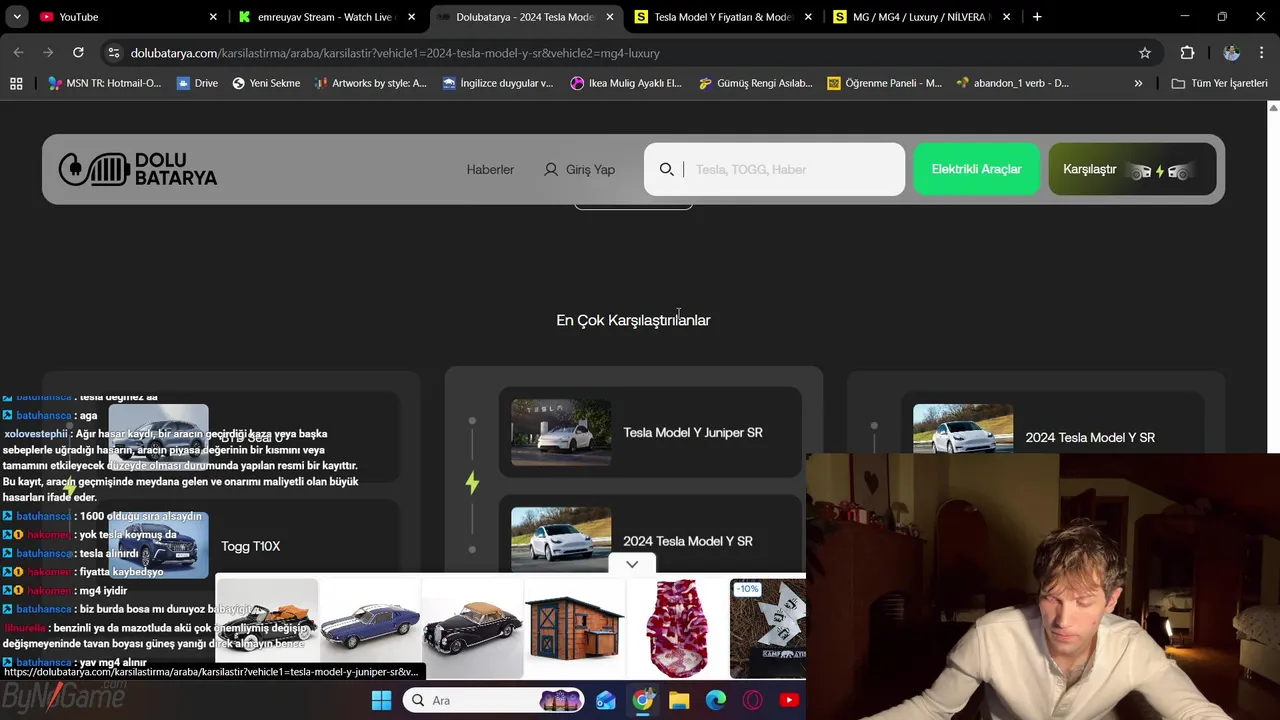Viewport: 1280px width, 720px height.
Task: Open Ikea Mulig Ayaklı bookmark
Action: [626, 83]
